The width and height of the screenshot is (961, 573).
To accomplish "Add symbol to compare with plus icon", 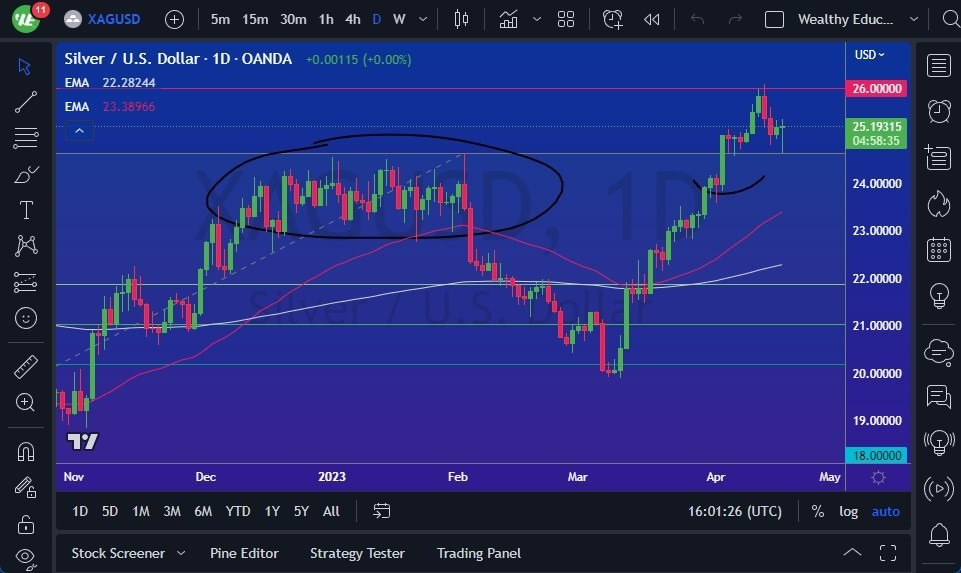I will click(x=175, y=20).
